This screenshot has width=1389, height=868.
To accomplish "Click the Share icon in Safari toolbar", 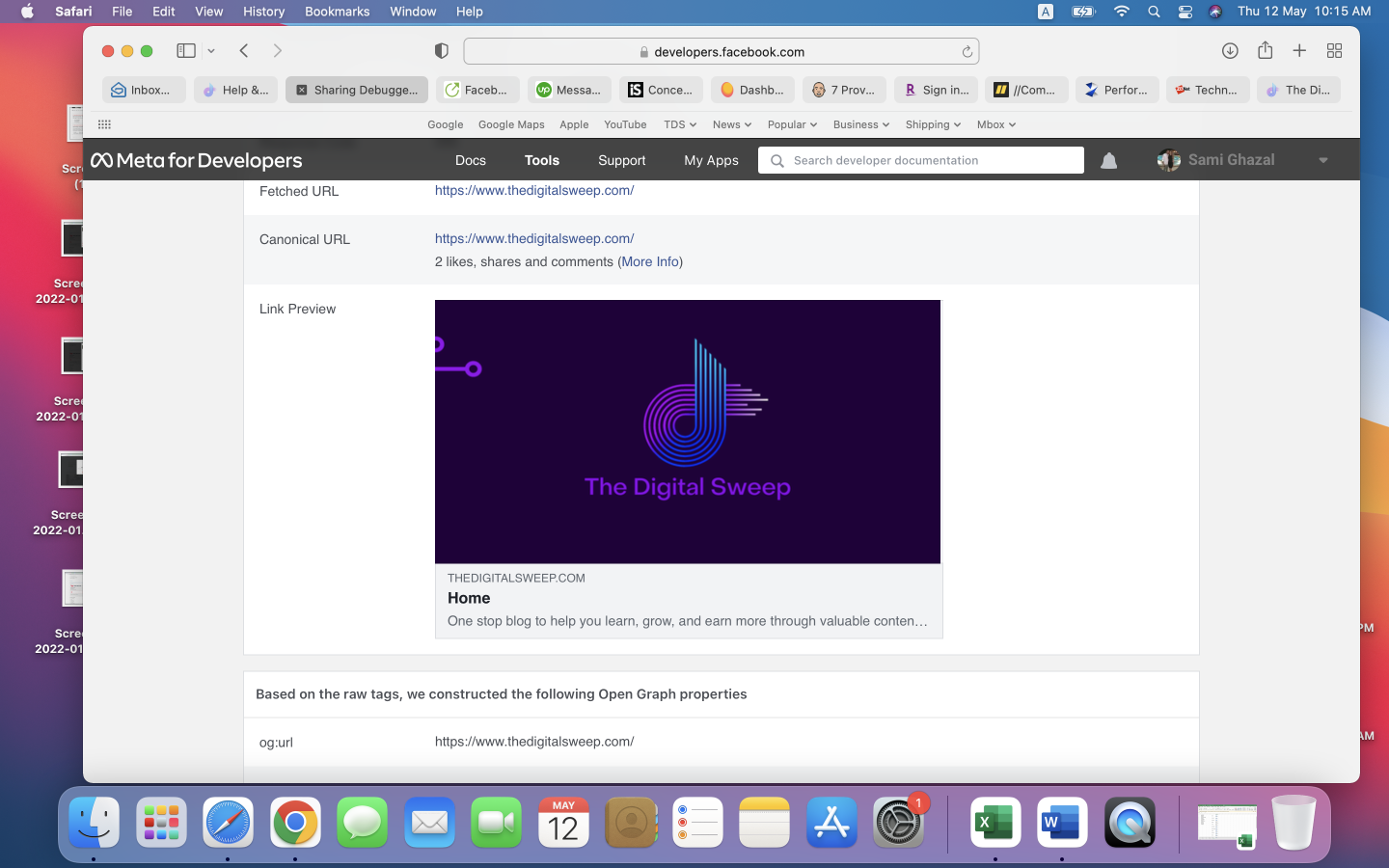I will click(x=1265, y=51).
